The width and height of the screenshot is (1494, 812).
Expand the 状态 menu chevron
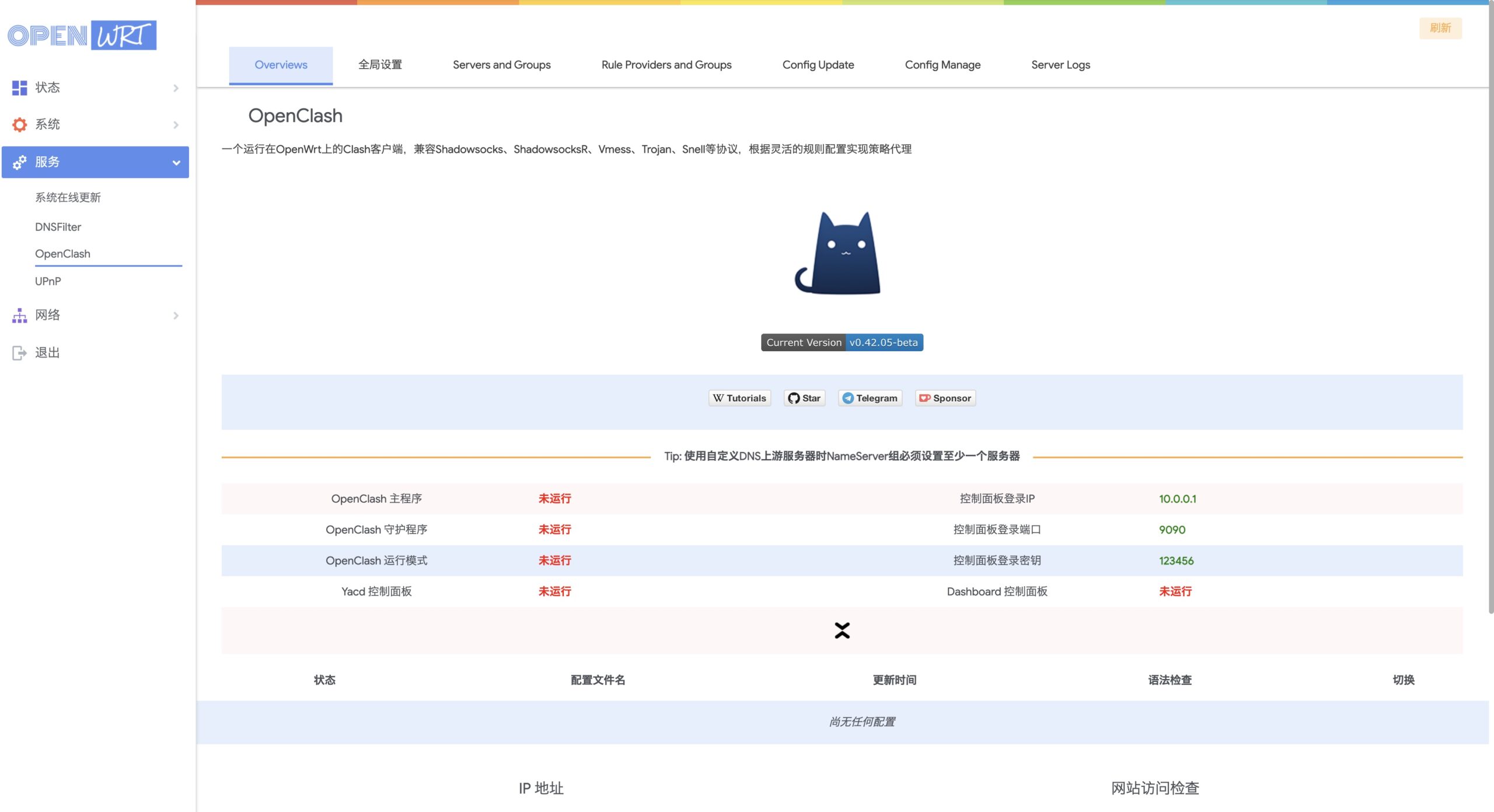coord(176,88)
